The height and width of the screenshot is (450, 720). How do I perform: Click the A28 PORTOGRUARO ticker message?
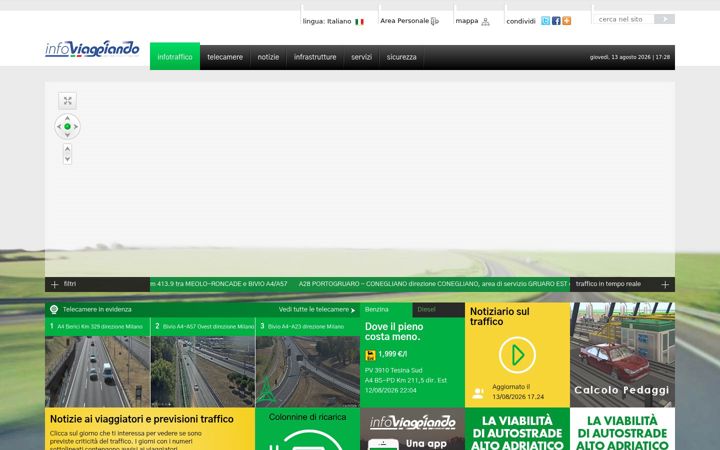tap(434, 284)
